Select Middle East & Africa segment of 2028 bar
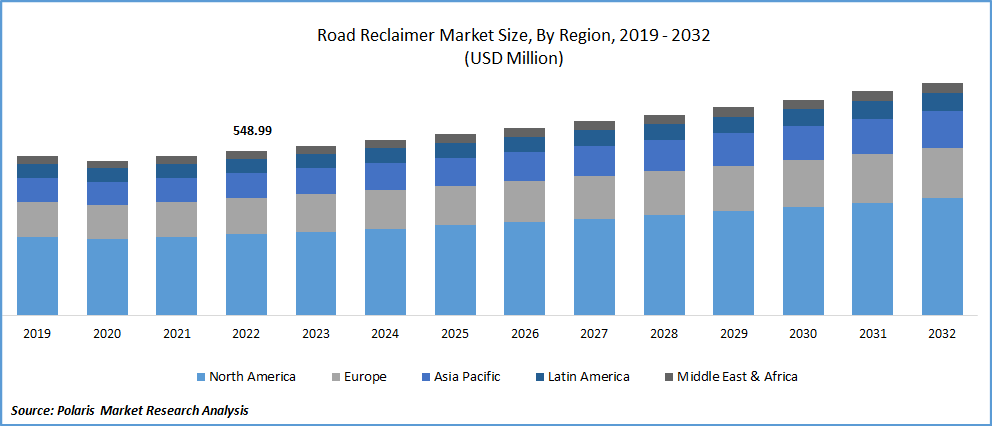 pyautogui.click(x=664, y=119)
